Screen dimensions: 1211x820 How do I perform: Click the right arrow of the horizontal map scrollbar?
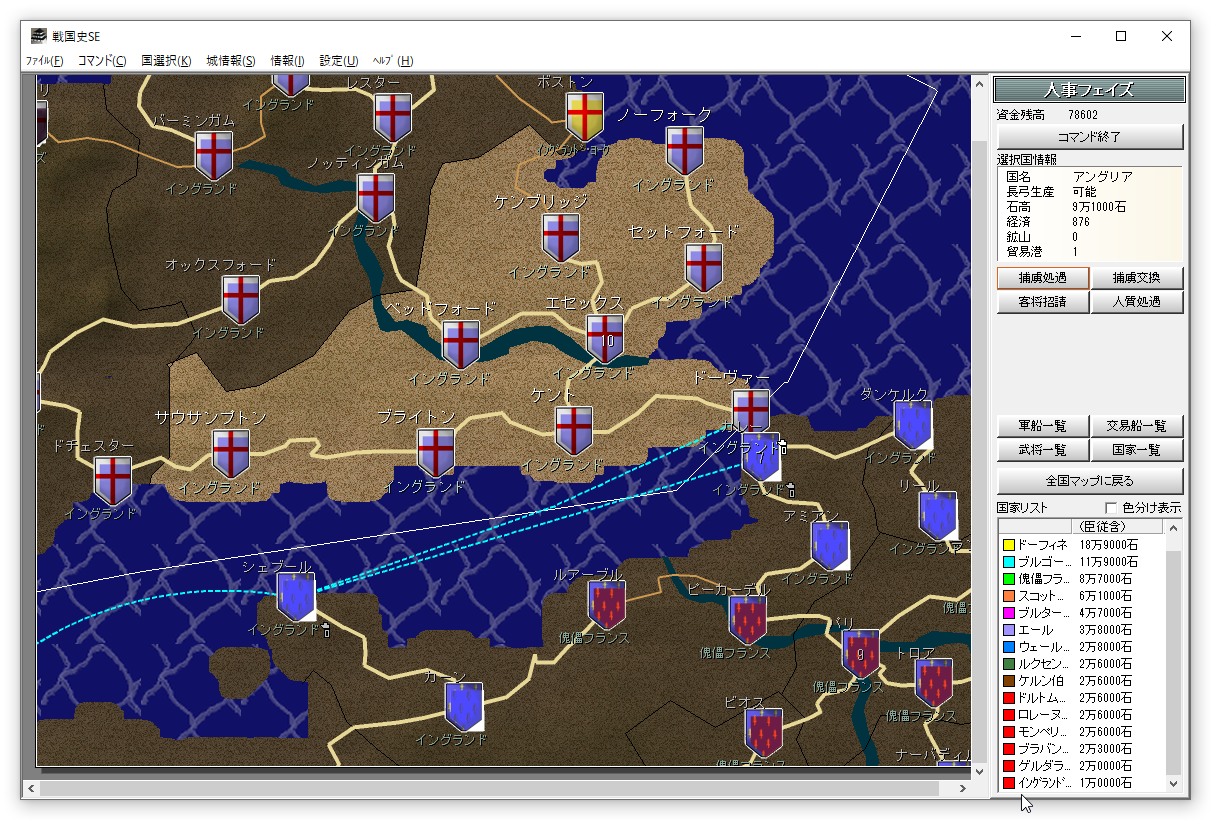pos(963,789)
